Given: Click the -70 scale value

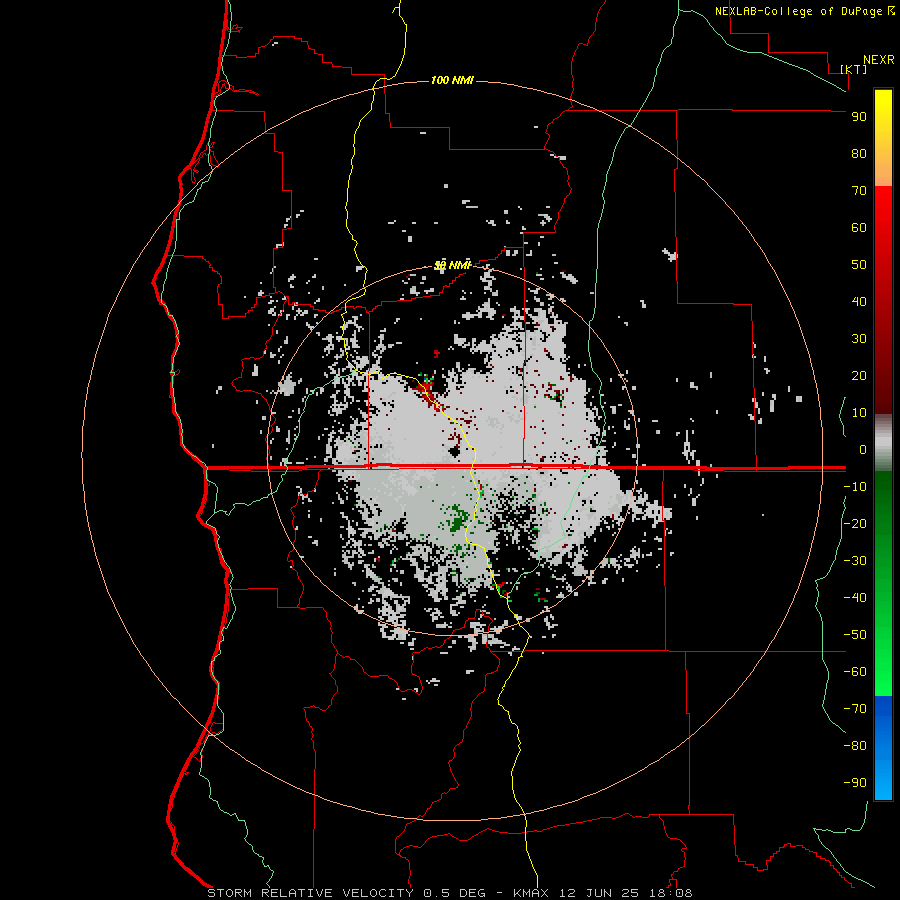Looking at the screenshot, I should point(855,708).
